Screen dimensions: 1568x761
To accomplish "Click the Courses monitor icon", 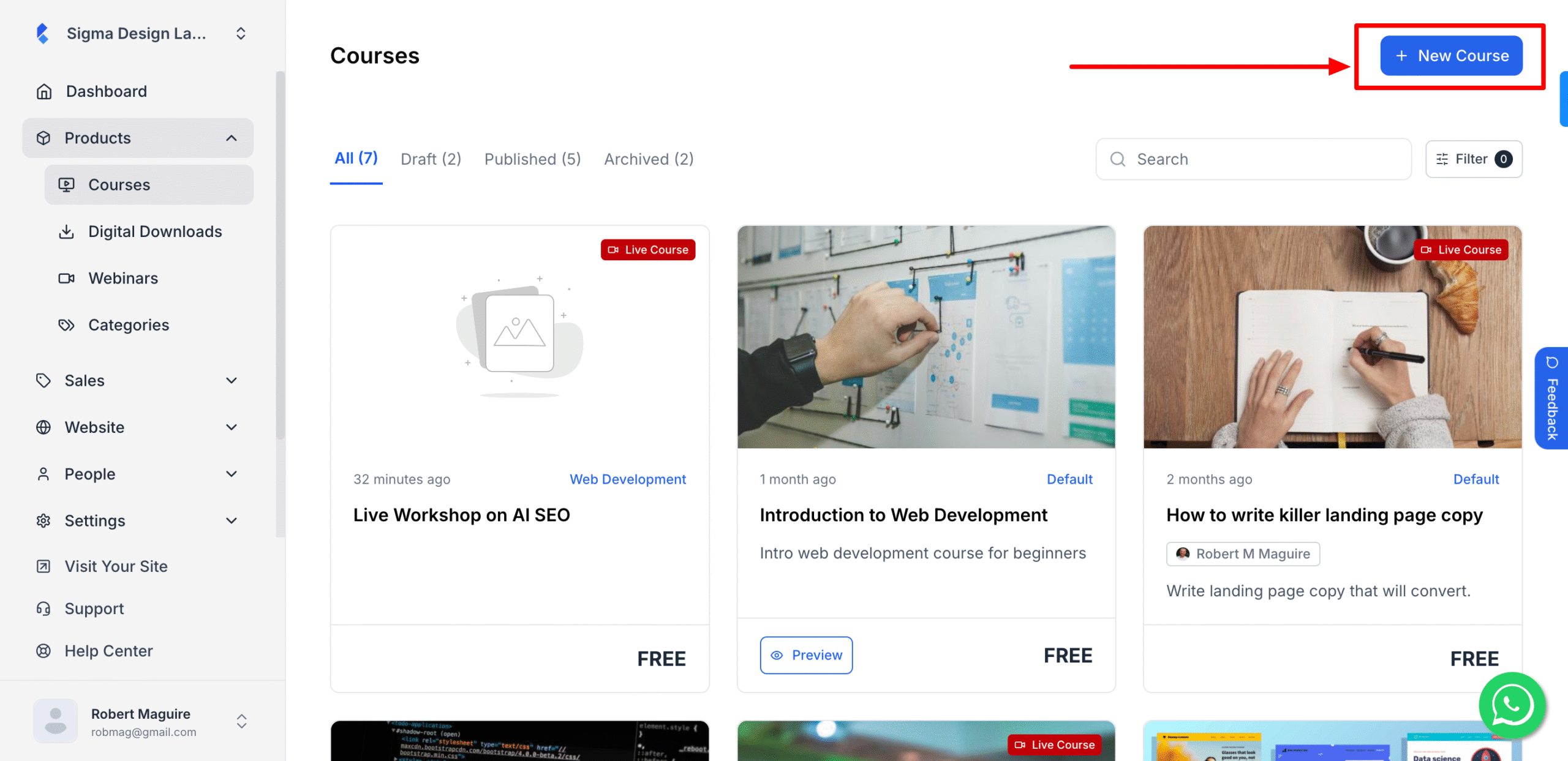I will click(66, 184).
